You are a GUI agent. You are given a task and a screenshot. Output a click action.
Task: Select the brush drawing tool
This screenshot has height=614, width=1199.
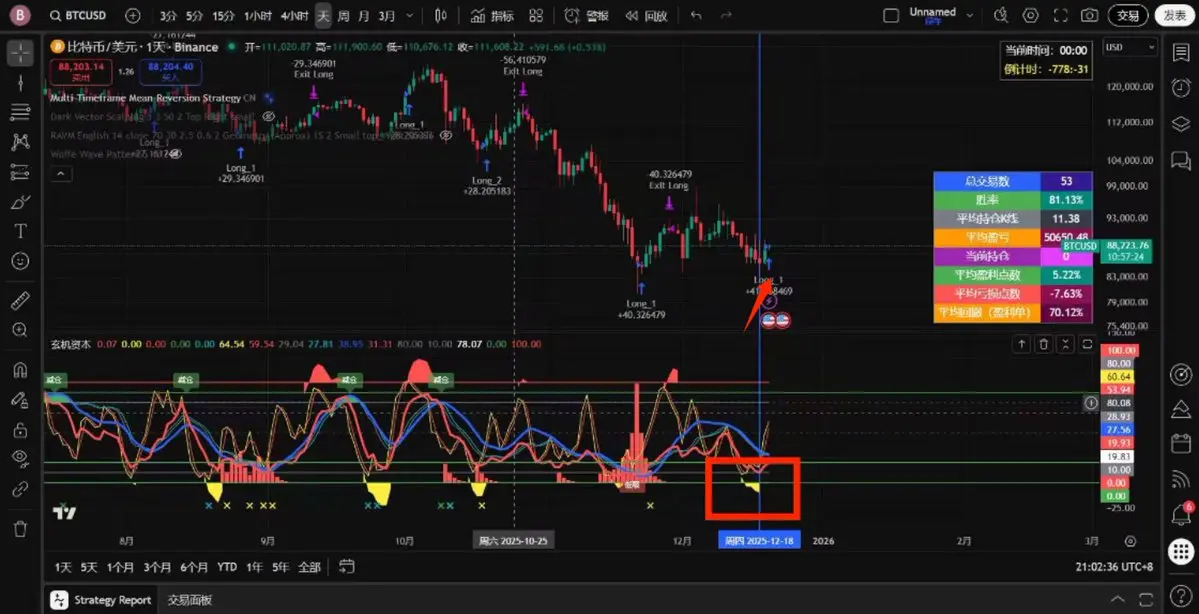point(21,202)
